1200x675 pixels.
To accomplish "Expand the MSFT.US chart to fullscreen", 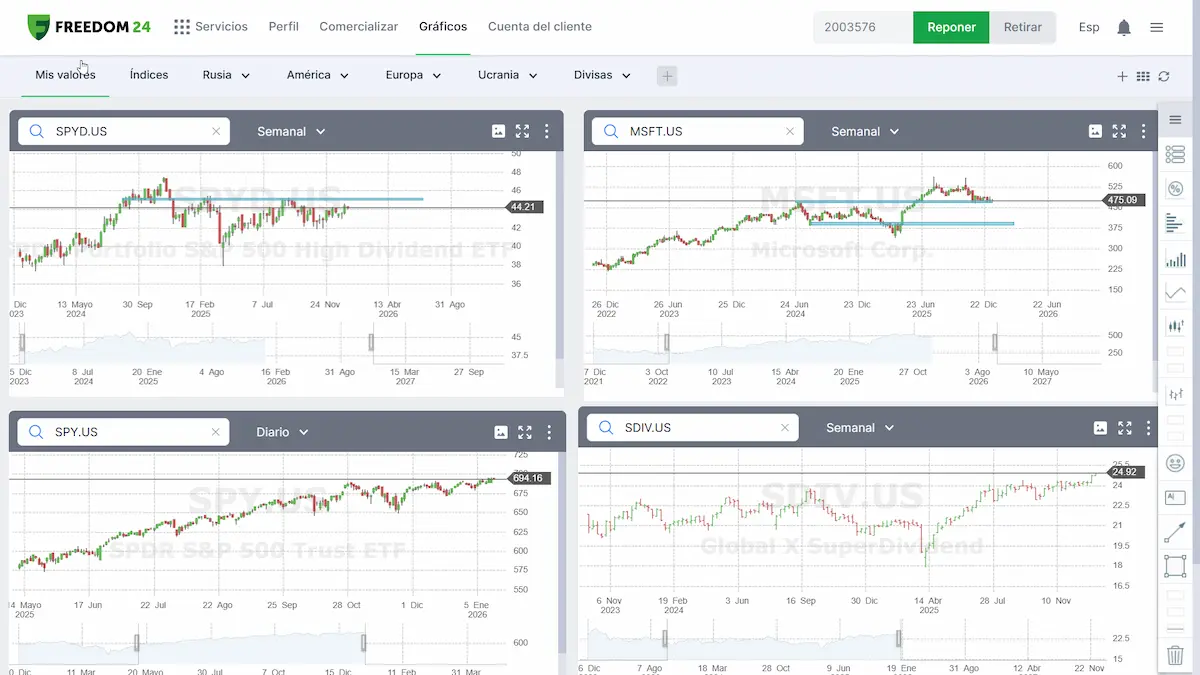I will (1119, 131).
